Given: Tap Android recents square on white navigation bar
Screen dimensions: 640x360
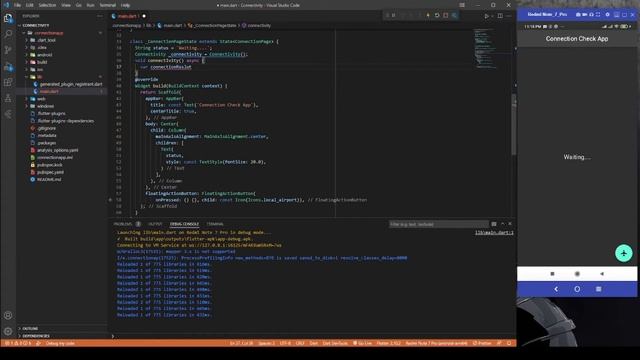Looking at the screenshot, I should click(x=552, y=274).
